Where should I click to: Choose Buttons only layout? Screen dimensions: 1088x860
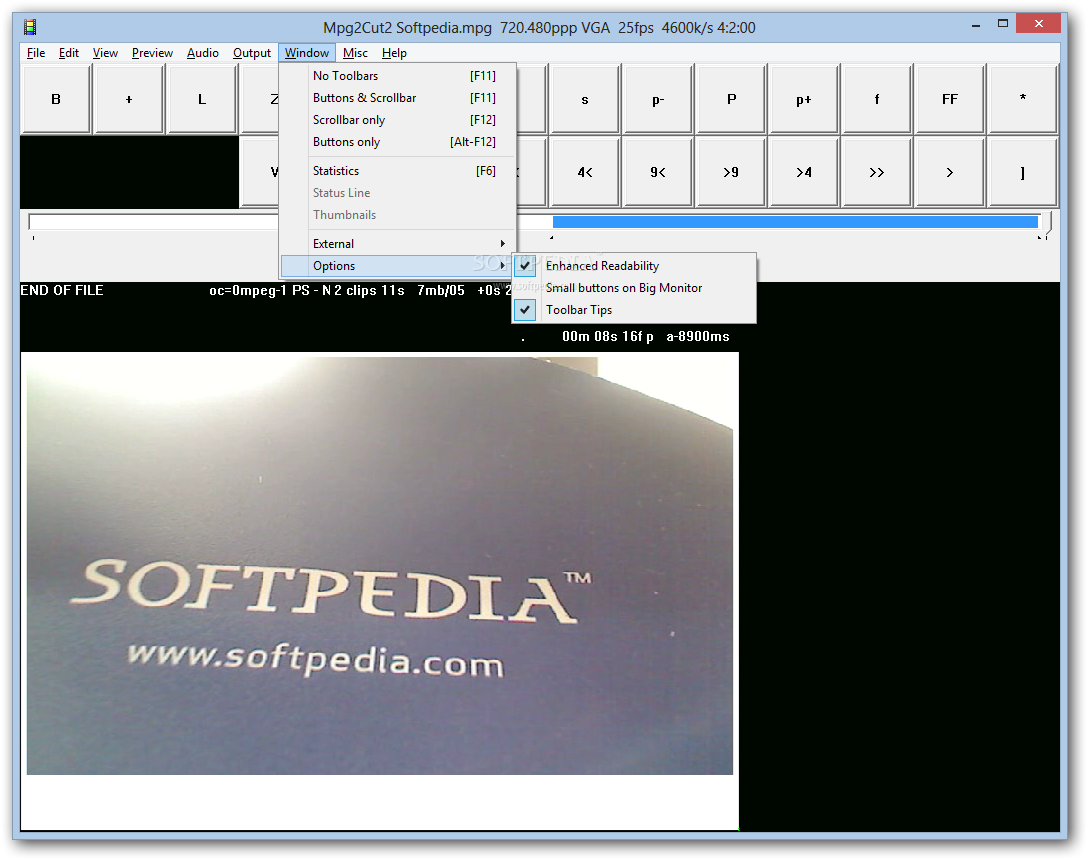tap(398, 142)
